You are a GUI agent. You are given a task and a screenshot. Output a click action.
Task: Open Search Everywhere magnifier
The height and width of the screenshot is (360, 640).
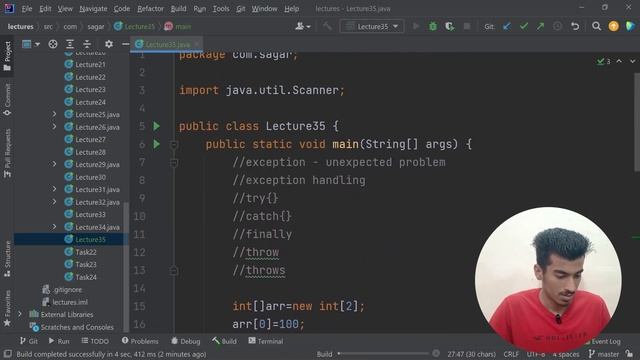(596, 27)
